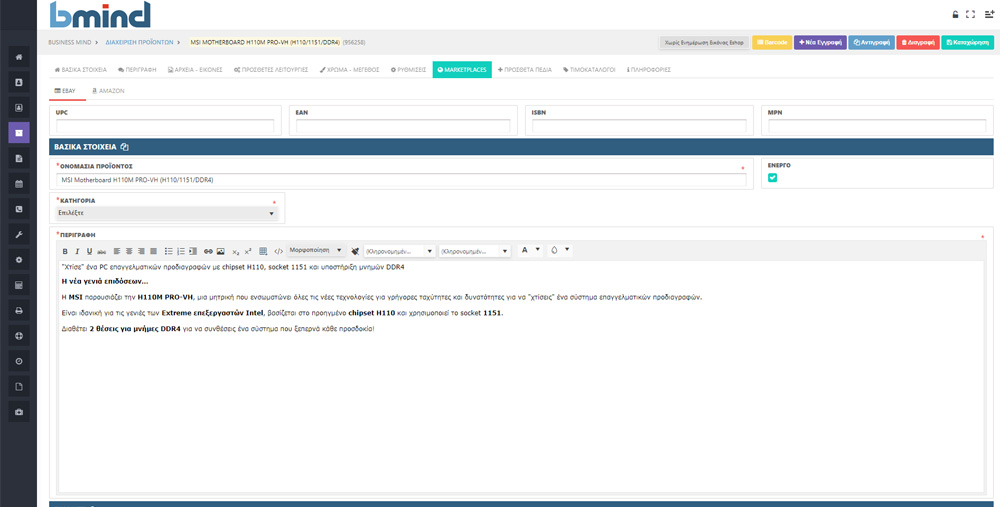Switch to ΧΡΩΜΑ - ΜΕΓΕΘΟΣ tab
The width and height of the screenshot is (1000, 507).
(349, 70)
